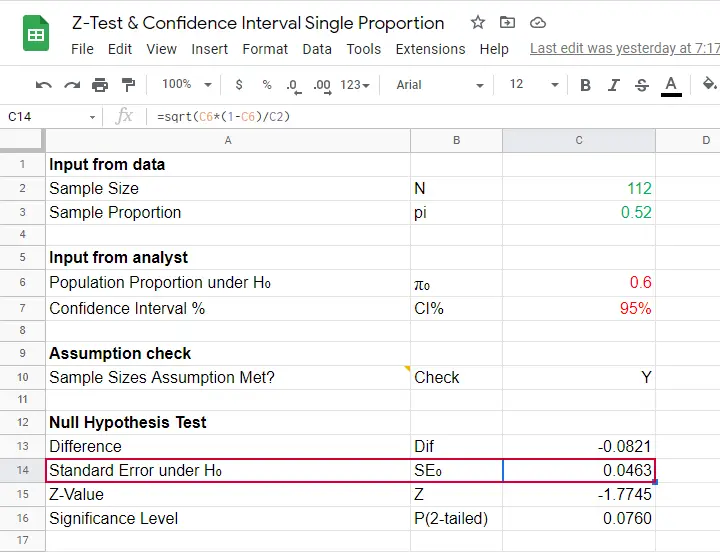Select the 'Population Proportion under H₀' cell
This screenshot has width=720, height=552.
coord(228,282)
